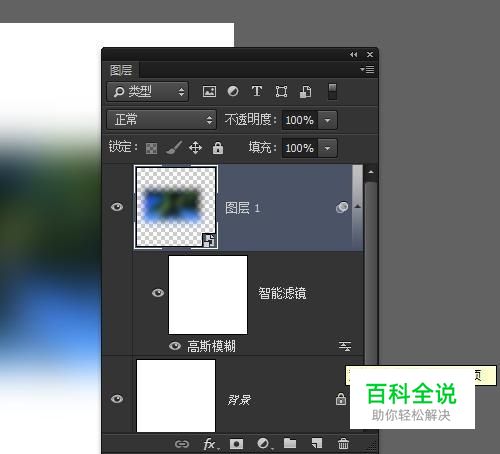Delete layer with trash icon

pos(343,444)
